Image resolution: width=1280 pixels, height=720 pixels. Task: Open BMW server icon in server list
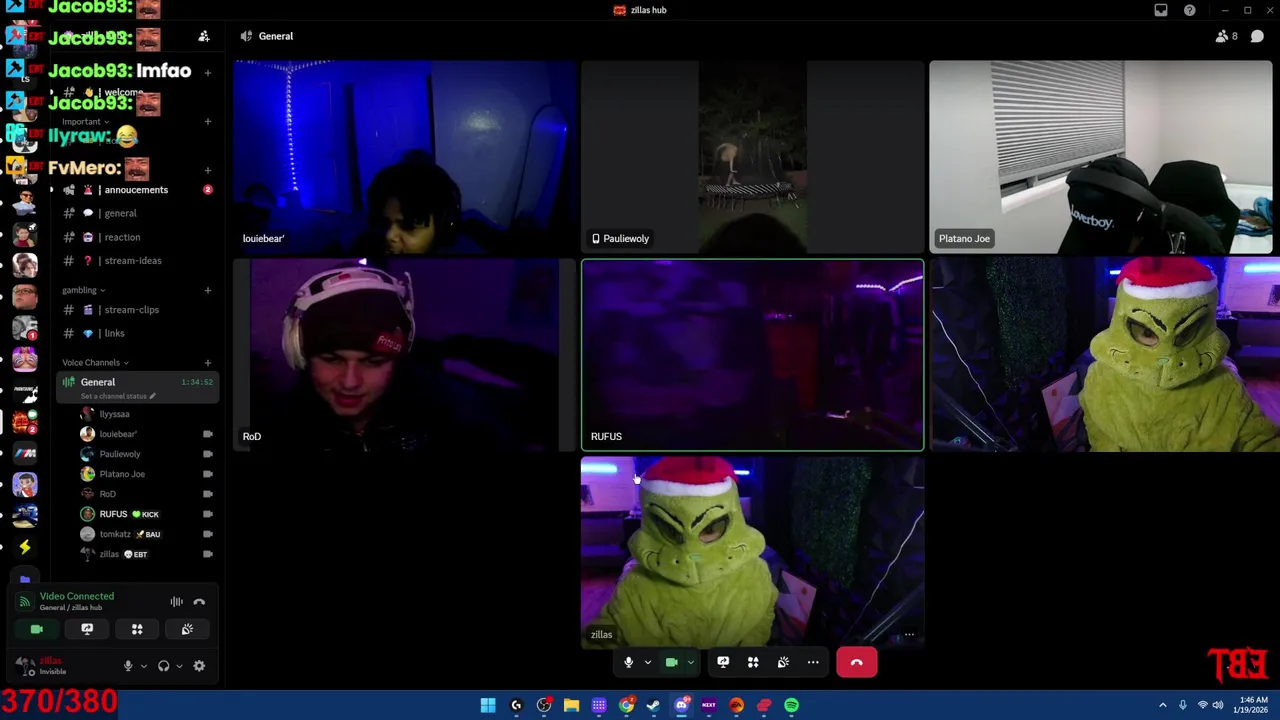pos(25,453)
